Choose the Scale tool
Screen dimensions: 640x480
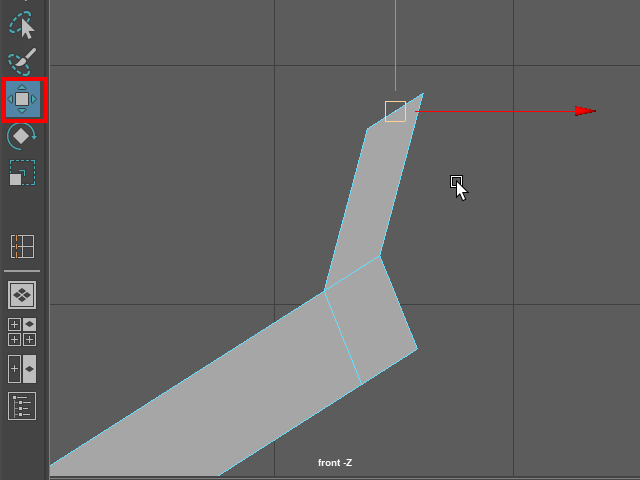(21, 173)
